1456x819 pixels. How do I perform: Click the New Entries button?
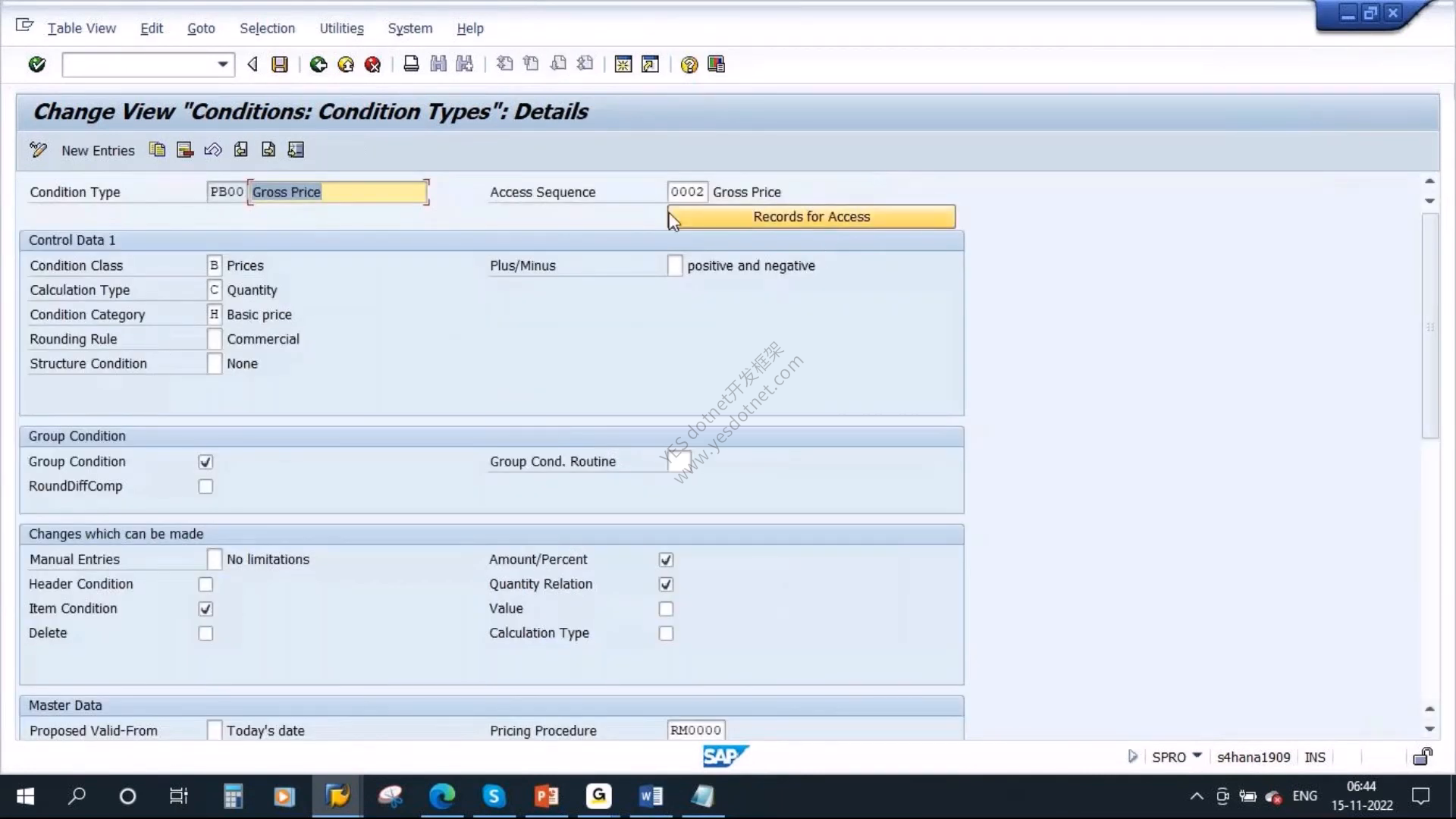(98, 150)
